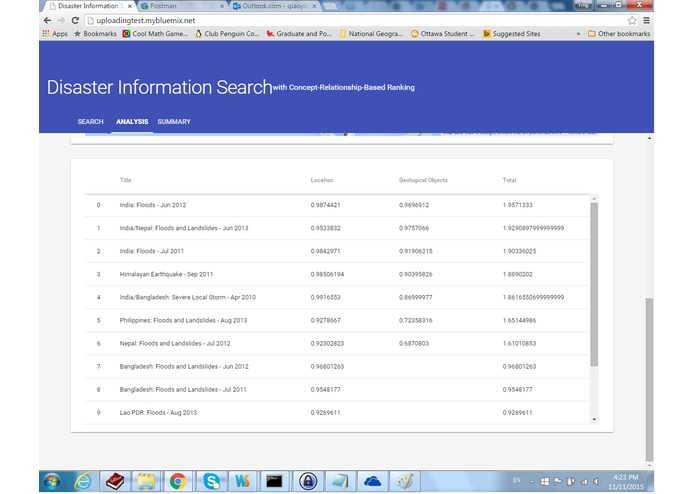Open the Chrome hamburger menu
This screenshot has height=494, width=695.
point(647,20)
